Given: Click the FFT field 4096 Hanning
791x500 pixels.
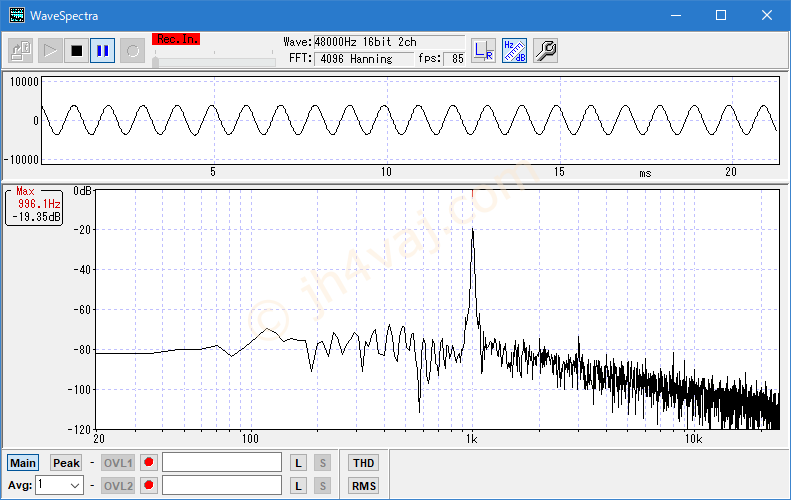Looking at the screenshot, I should coord(364,59).
